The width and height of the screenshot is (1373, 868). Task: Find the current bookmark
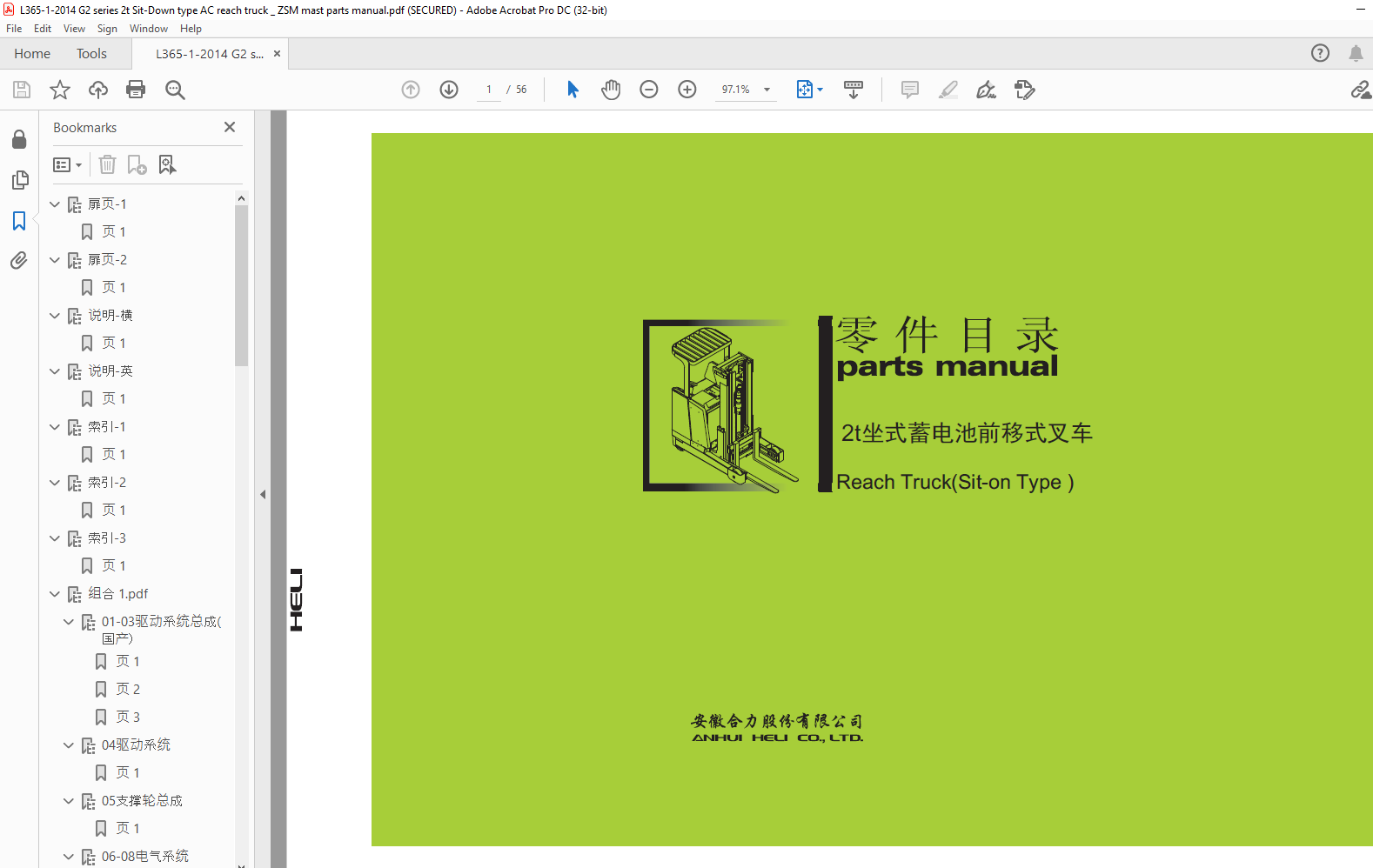coord(167,164)
